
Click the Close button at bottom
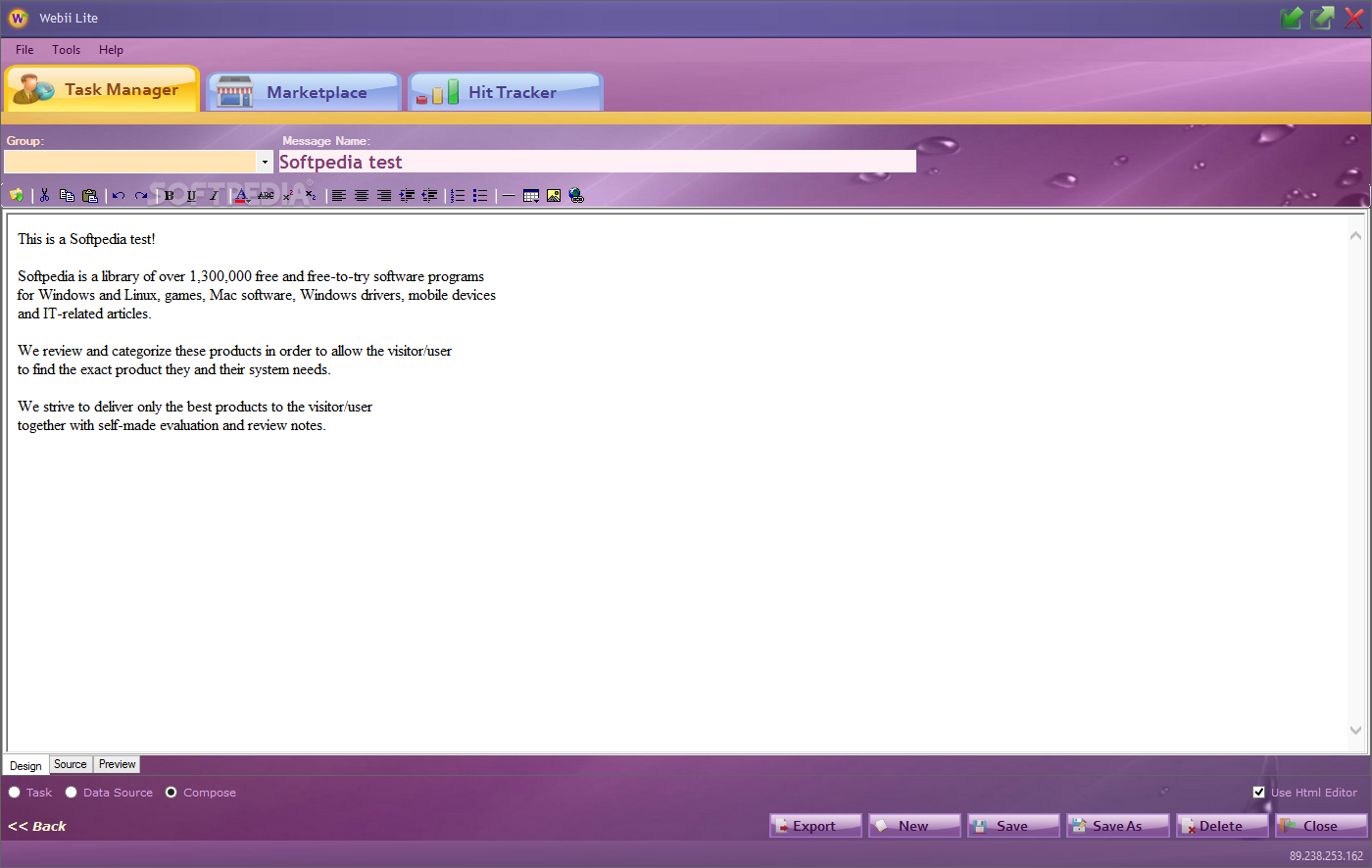(1321, 826)
